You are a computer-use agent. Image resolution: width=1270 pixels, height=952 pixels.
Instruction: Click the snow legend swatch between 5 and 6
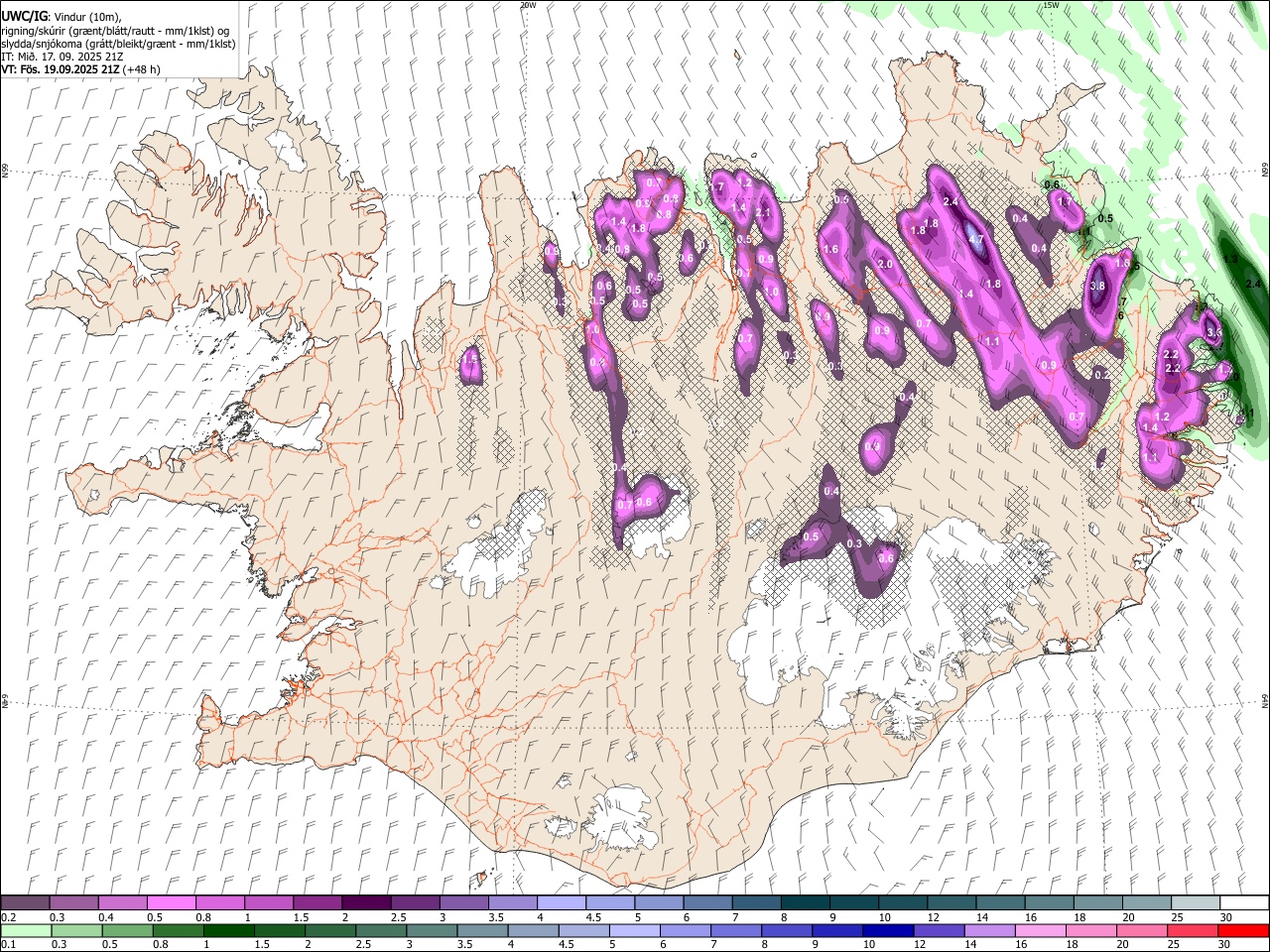click(x=658, y=903)
